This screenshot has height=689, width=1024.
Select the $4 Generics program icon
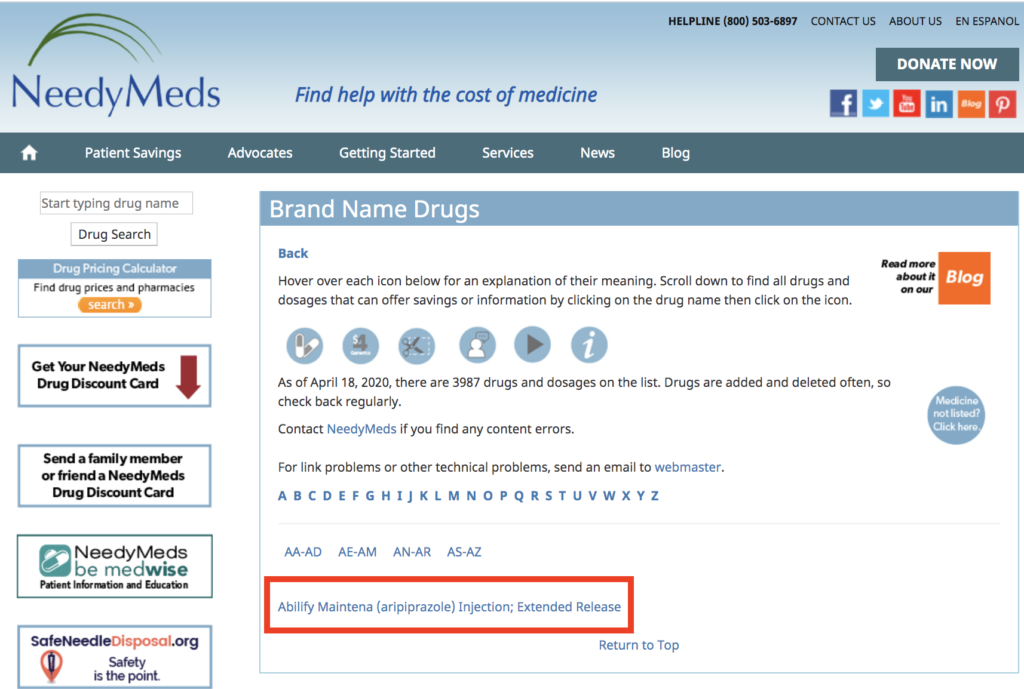[x=361, y=345]
